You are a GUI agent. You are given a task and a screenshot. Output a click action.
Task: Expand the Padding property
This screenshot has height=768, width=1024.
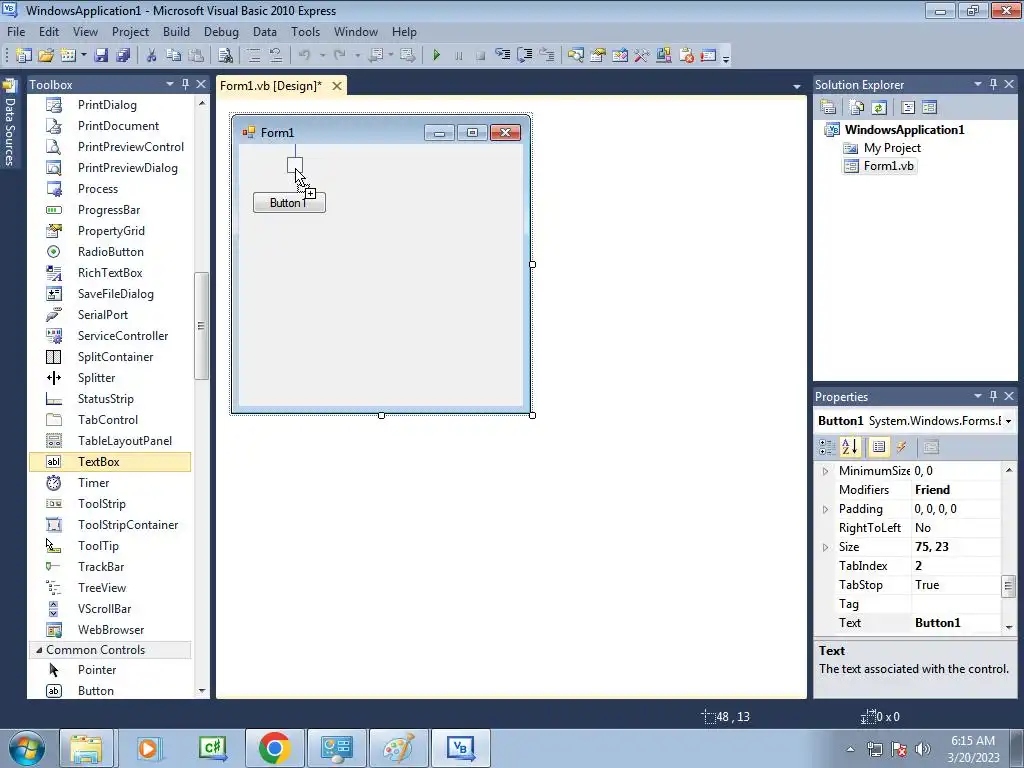coord(825,509)
